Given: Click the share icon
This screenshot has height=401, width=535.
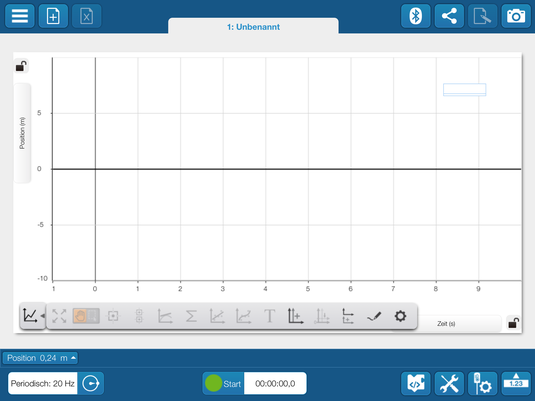Looking at the screenshot, I should click(449, 16).
